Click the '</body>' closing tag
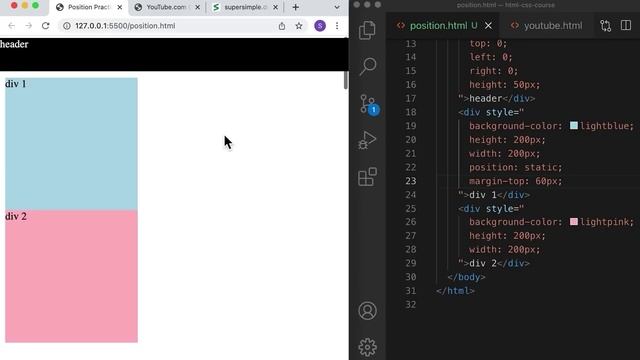640x360 pixels. (x=466, y=277)
